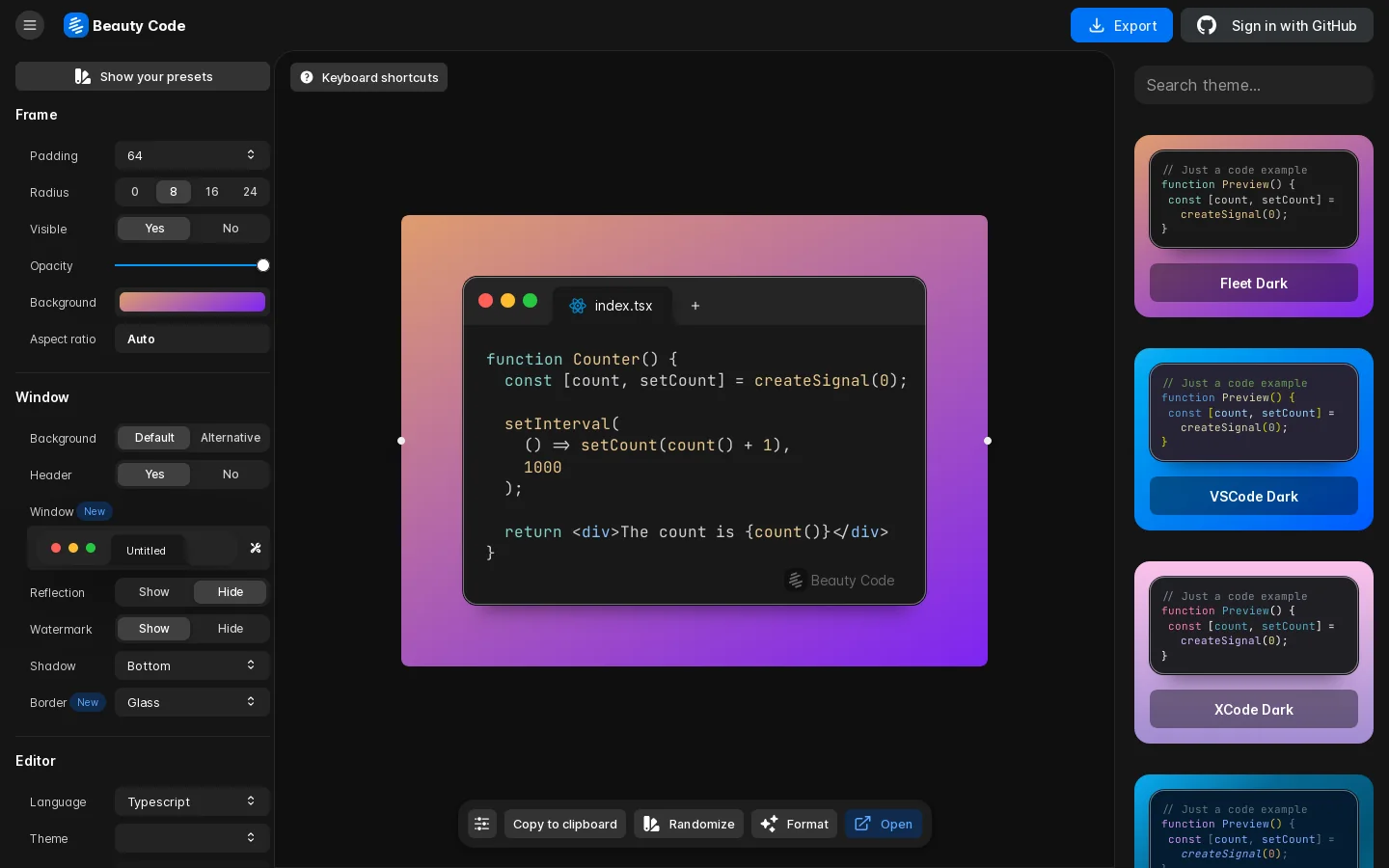Open the settings sliders icon in bottom toolbar

[482, 824]
